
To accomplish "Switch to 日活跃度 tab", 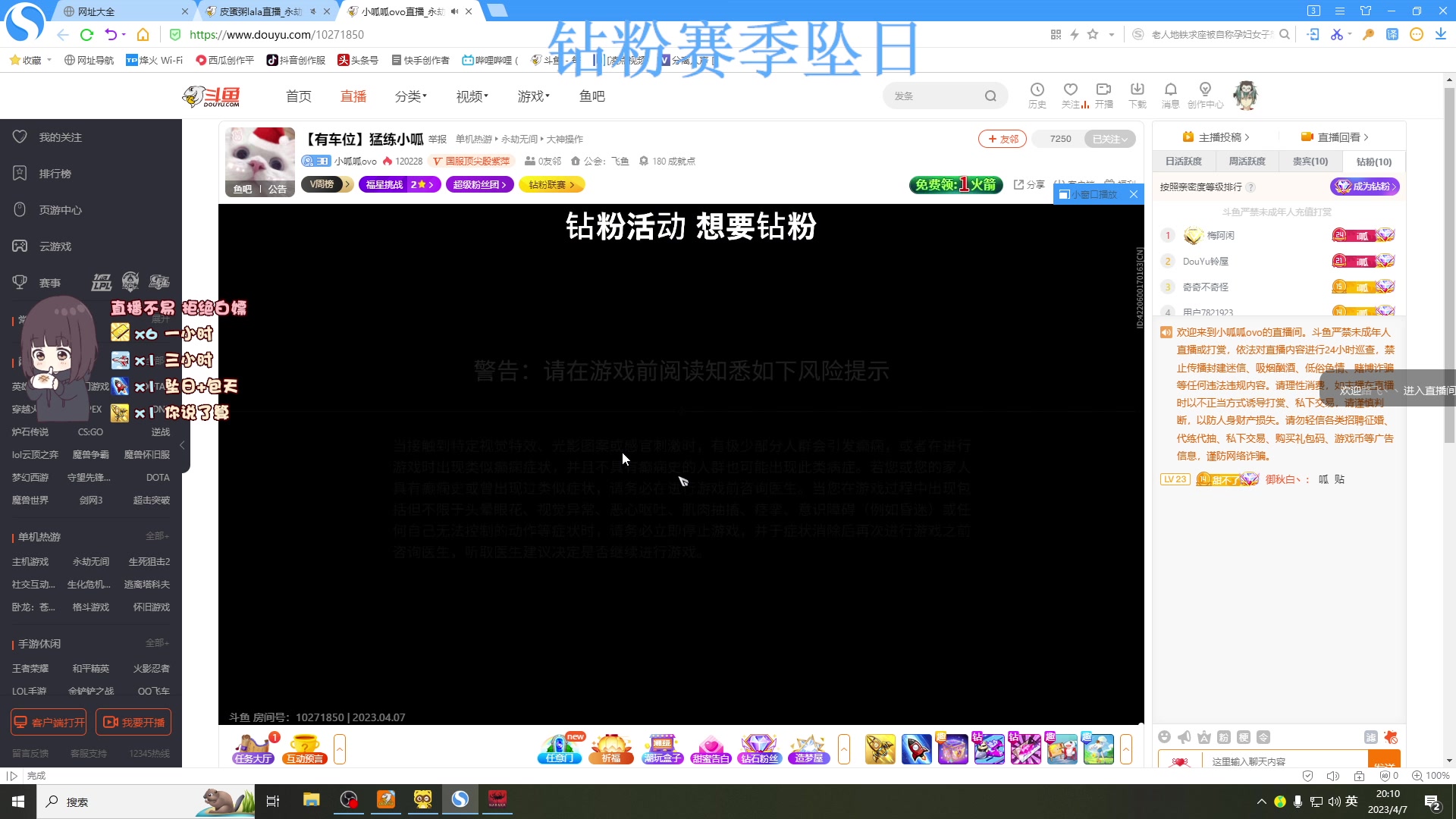I will (x=1184, y=162).
